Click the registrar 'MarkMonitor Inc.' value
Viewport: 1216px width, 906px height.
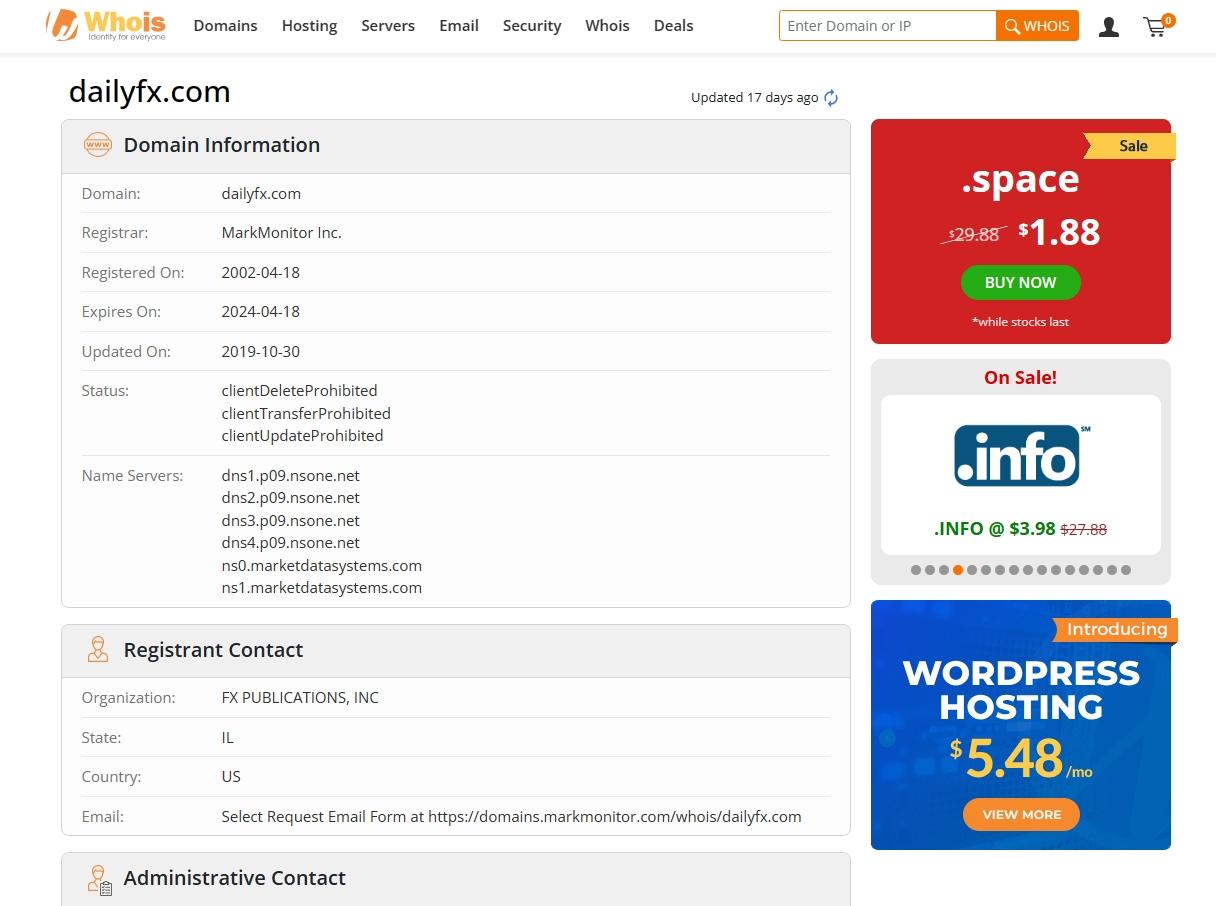(281, 233)
